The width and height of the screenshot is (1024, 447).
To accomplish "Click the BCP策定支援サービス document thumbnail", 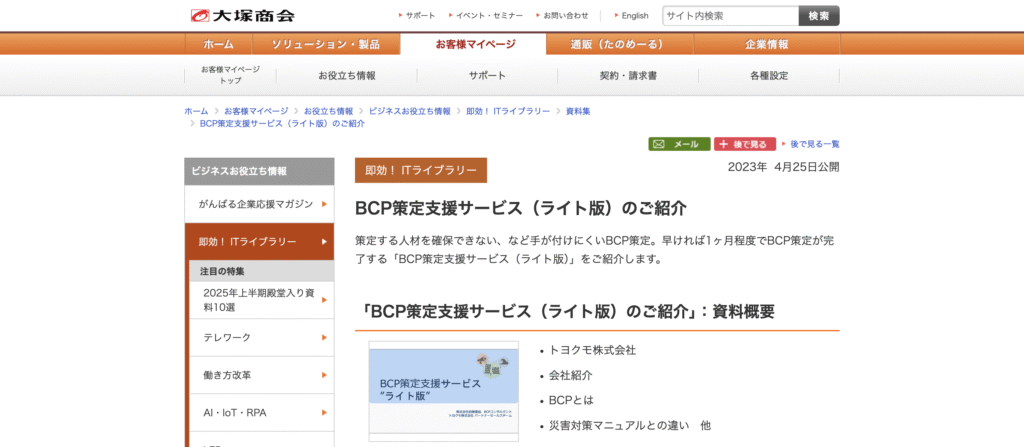I will pos(444,391).
